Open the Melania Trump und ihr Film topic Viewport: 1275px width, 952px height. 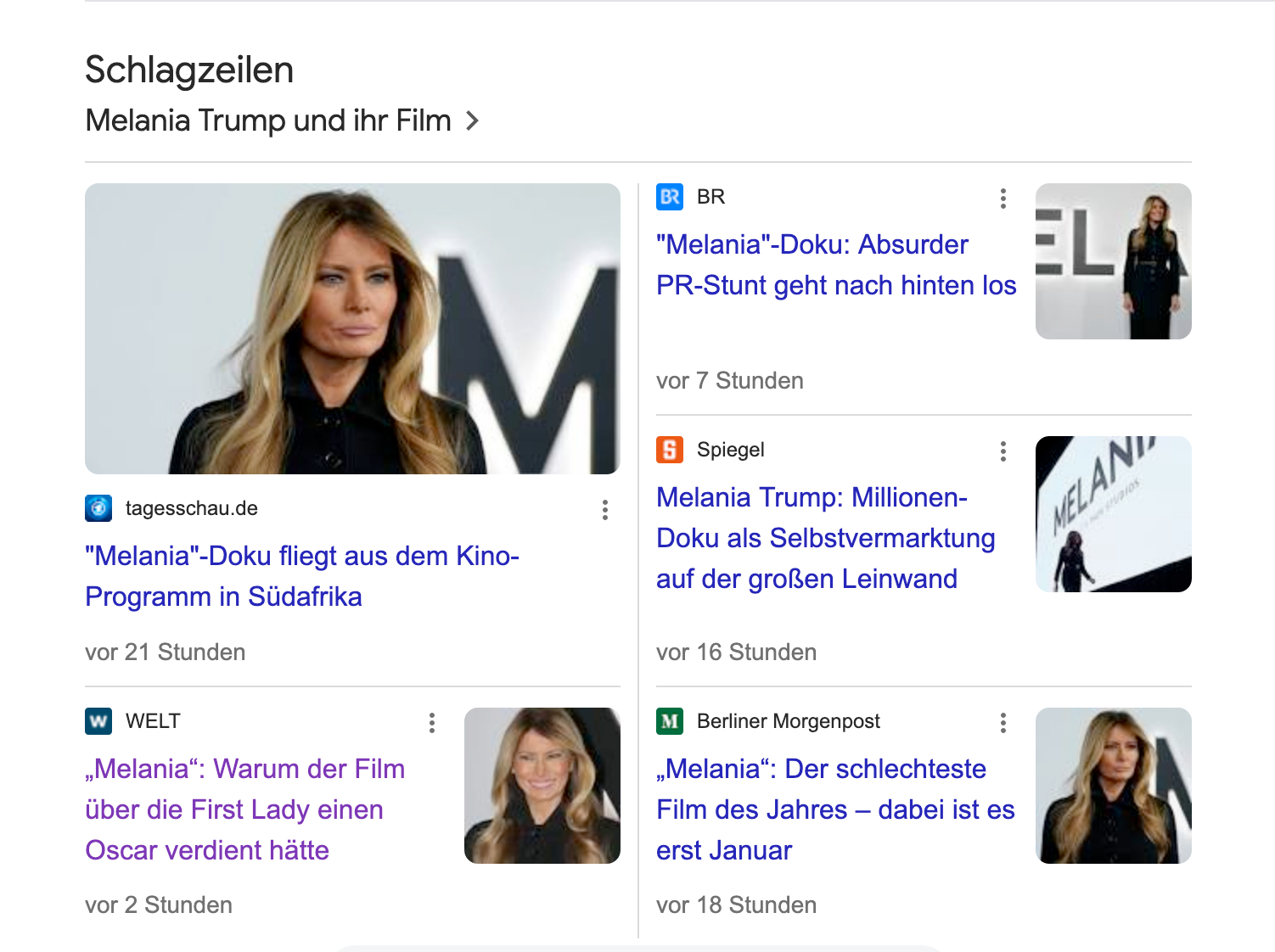point(268,120)
